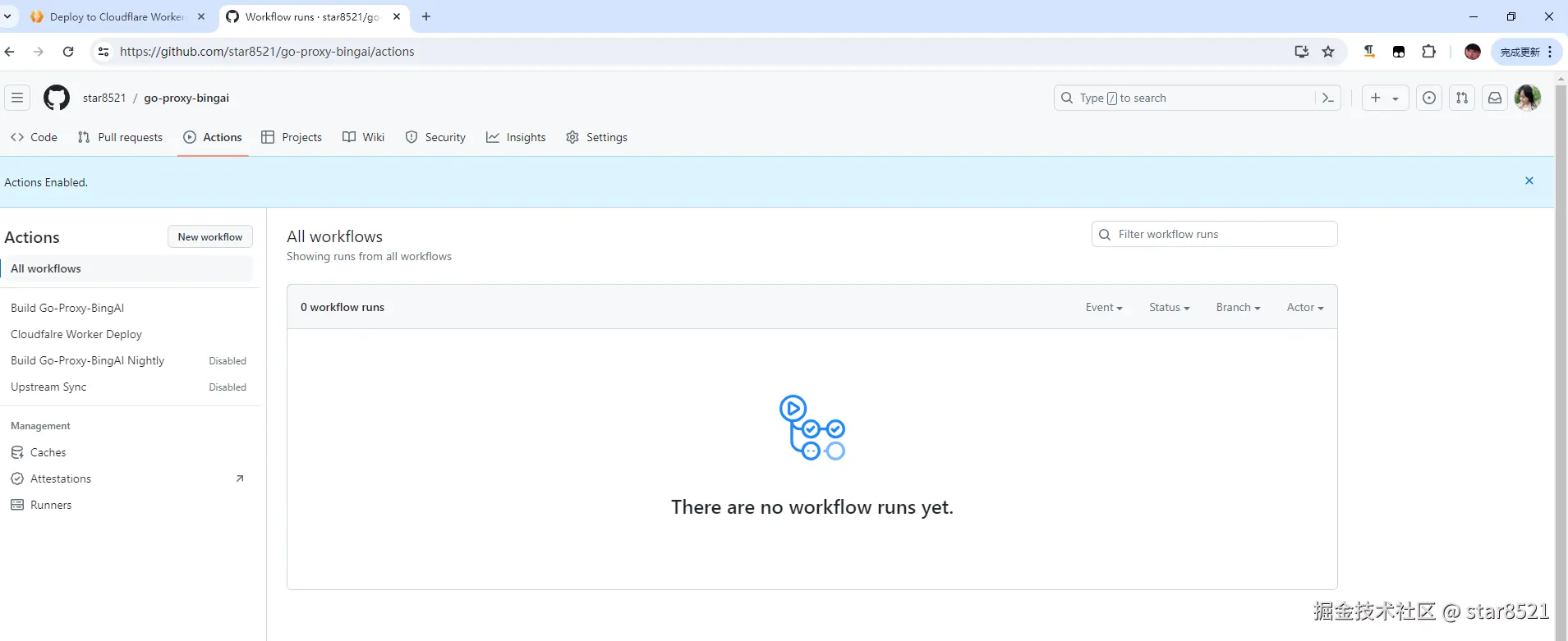Open the Insights tab
This screenshot has height=641, width=1568.
click(516, 137)
